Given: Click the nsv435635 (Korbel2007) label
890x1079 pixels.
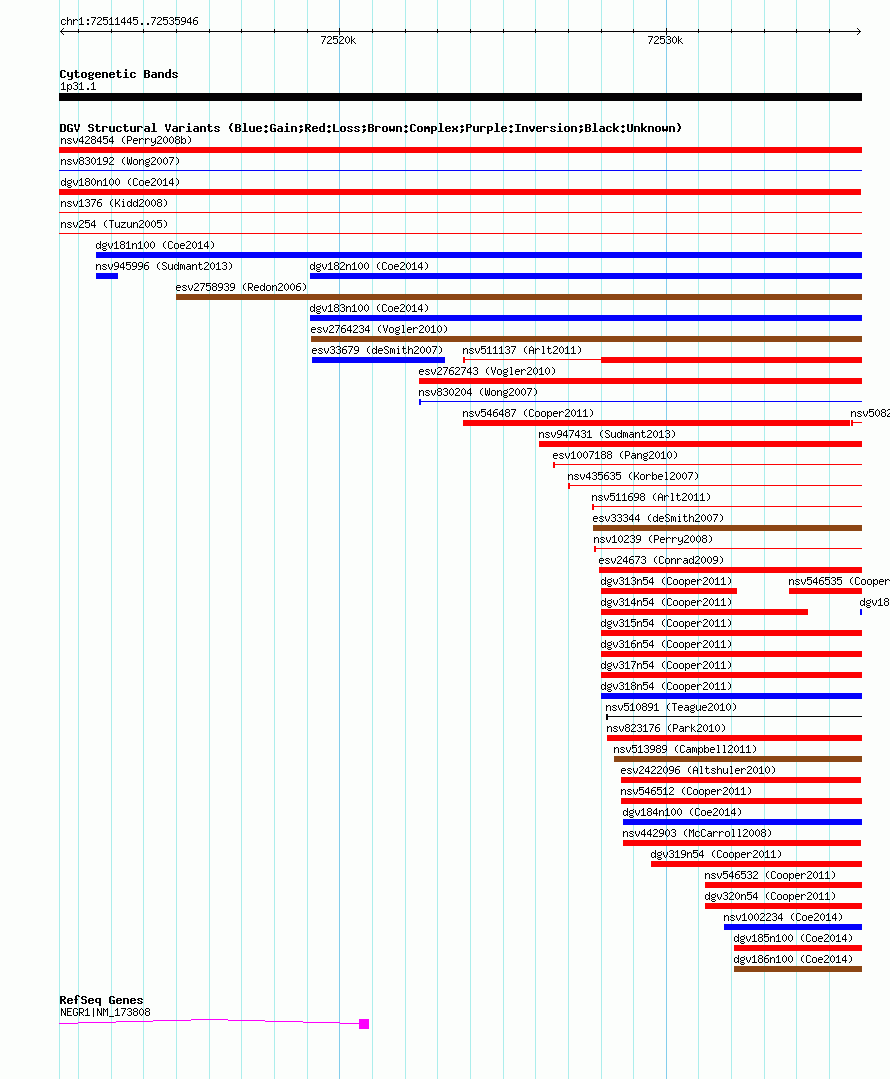Looking at the screenshot, I should 633,476.
